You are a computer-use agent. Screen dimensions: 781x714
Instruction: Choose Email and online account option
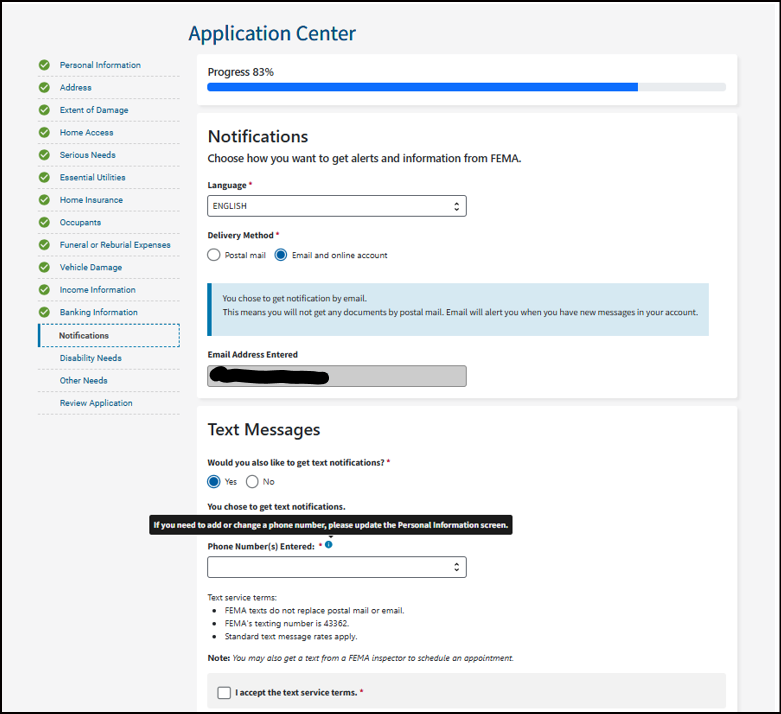click(281, 255)
